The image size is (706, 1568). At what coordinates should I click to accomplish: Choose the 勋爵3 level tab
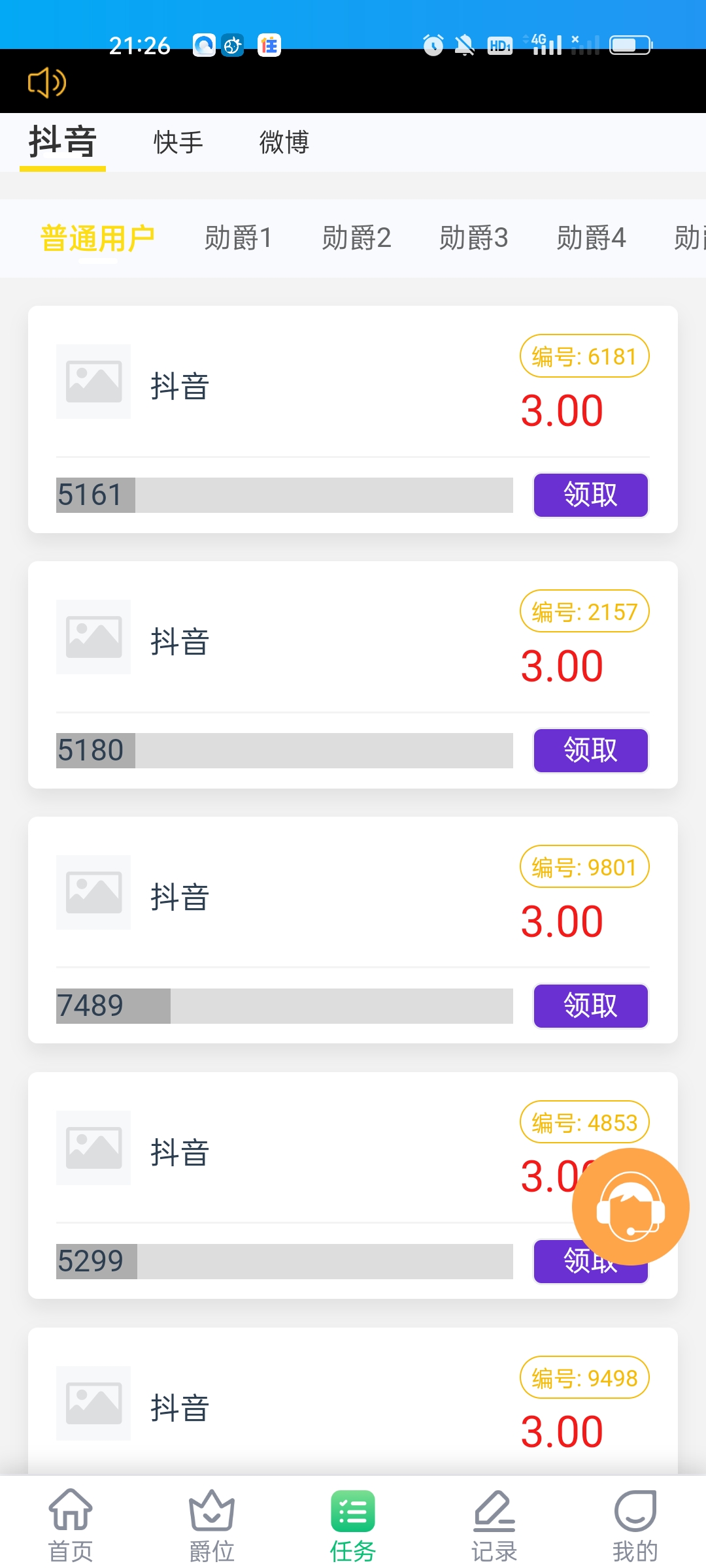pyautogui.click(x=473, y=238)
